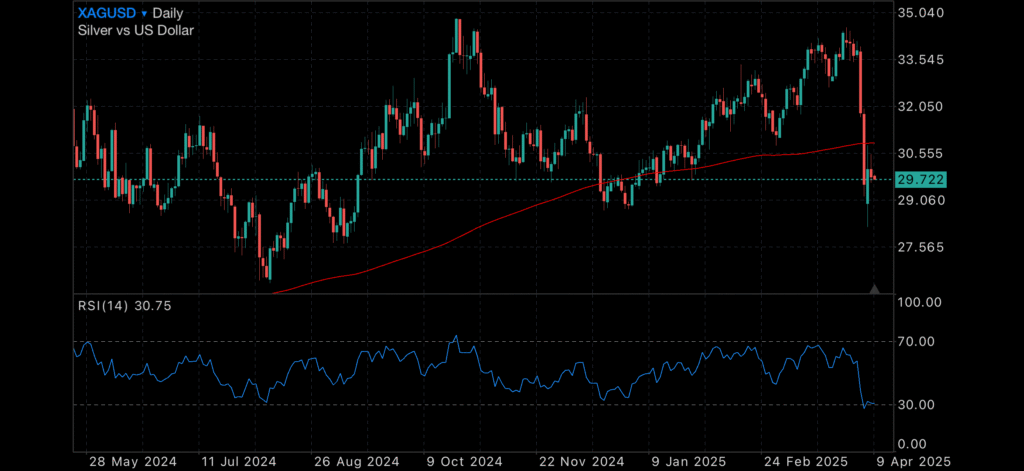Select the Daily timeframe label

point(168,14)
